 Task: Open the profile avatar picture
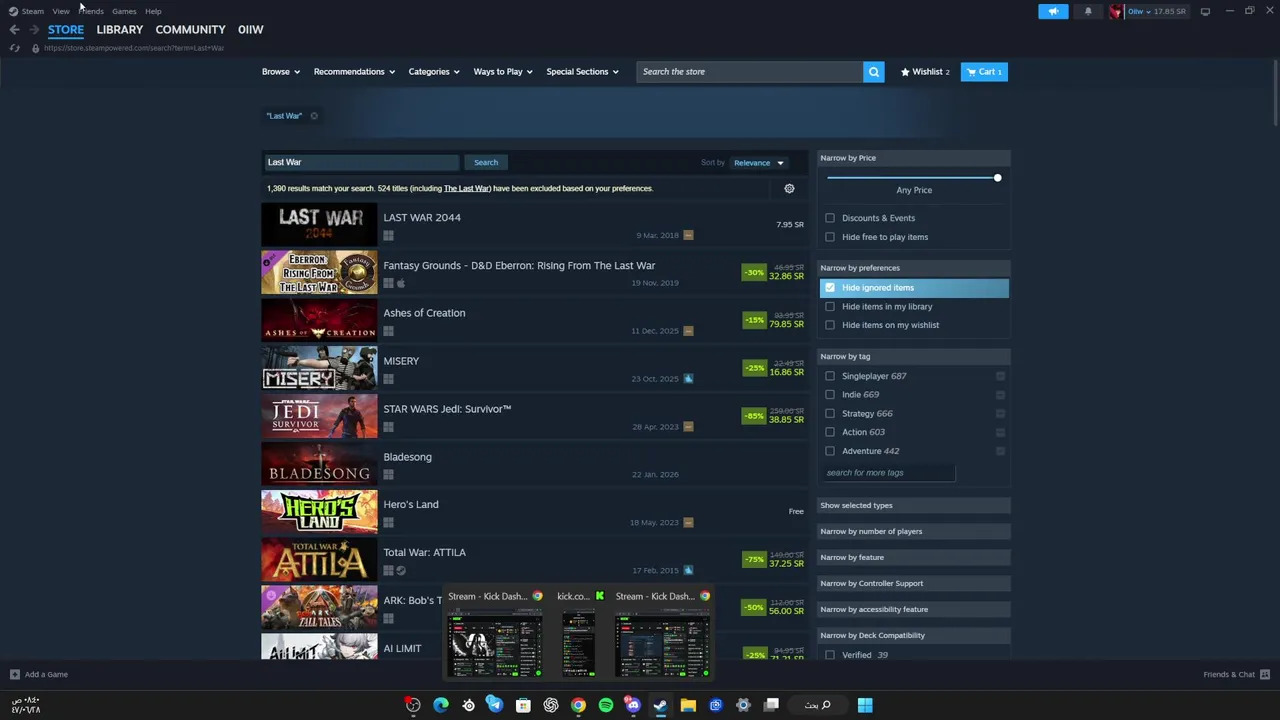pyautogui.click(x=1115, y=11)
